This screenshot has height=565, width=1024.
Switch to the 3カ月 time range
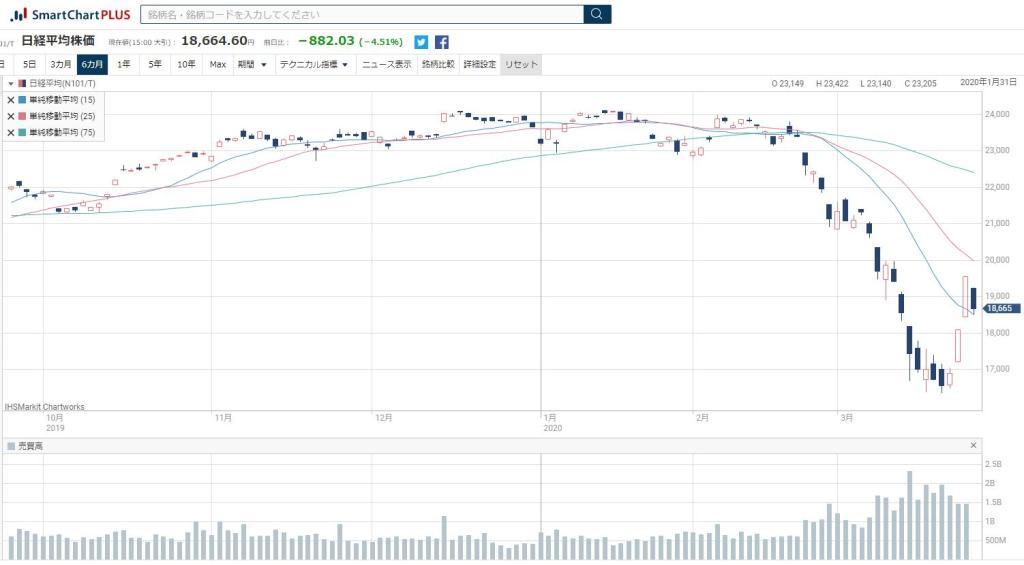click(x=61, y=64)
